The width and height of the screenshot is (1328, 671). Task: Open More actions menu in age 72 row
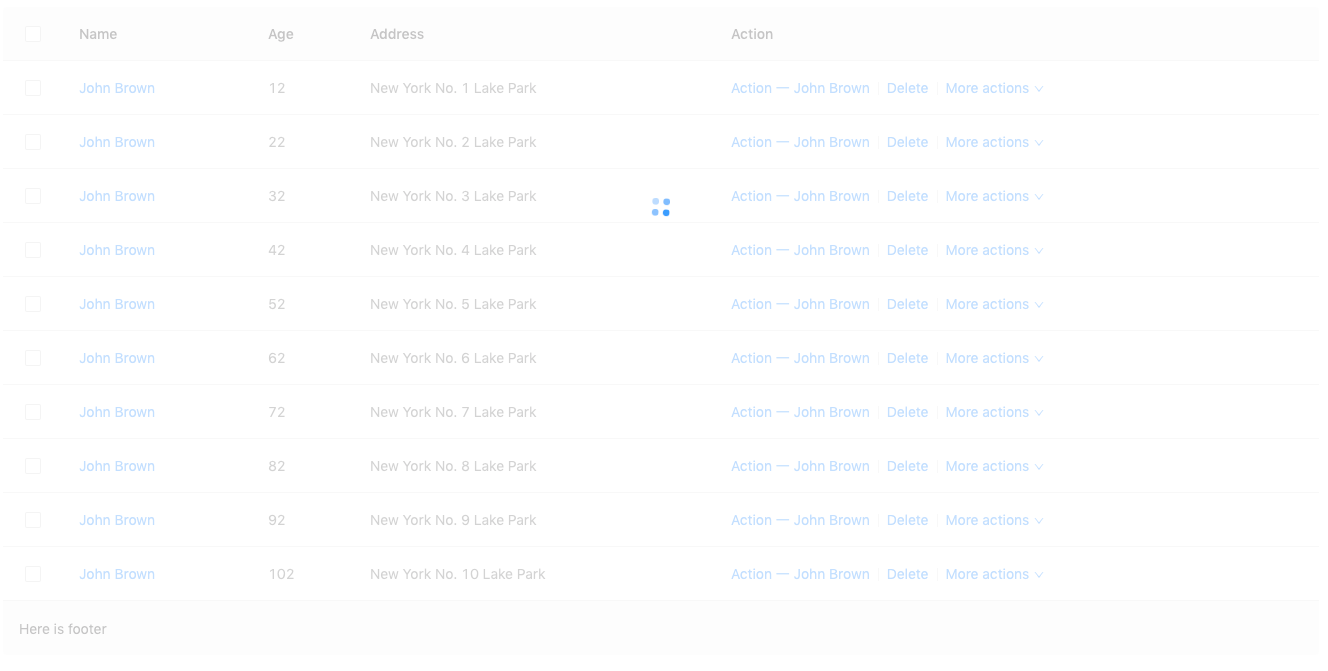994,412
